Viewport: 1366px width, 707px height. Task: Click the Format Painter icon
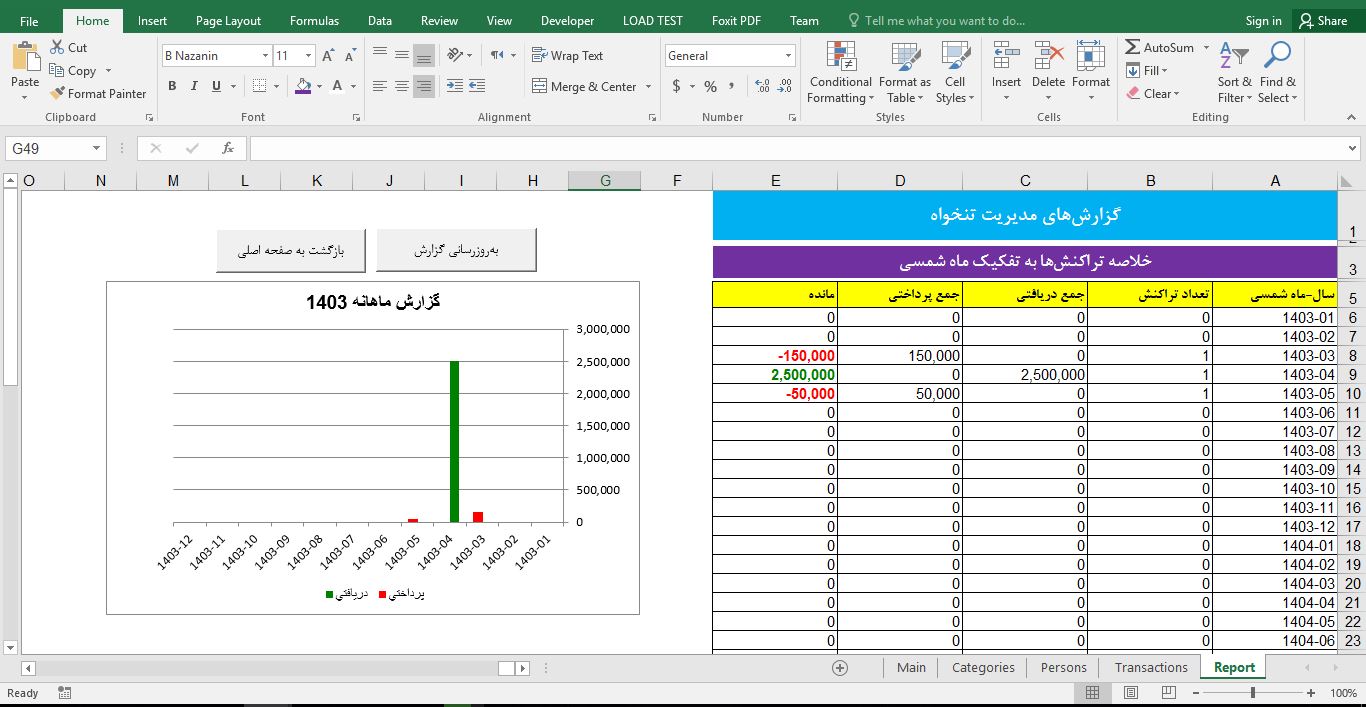57,93
